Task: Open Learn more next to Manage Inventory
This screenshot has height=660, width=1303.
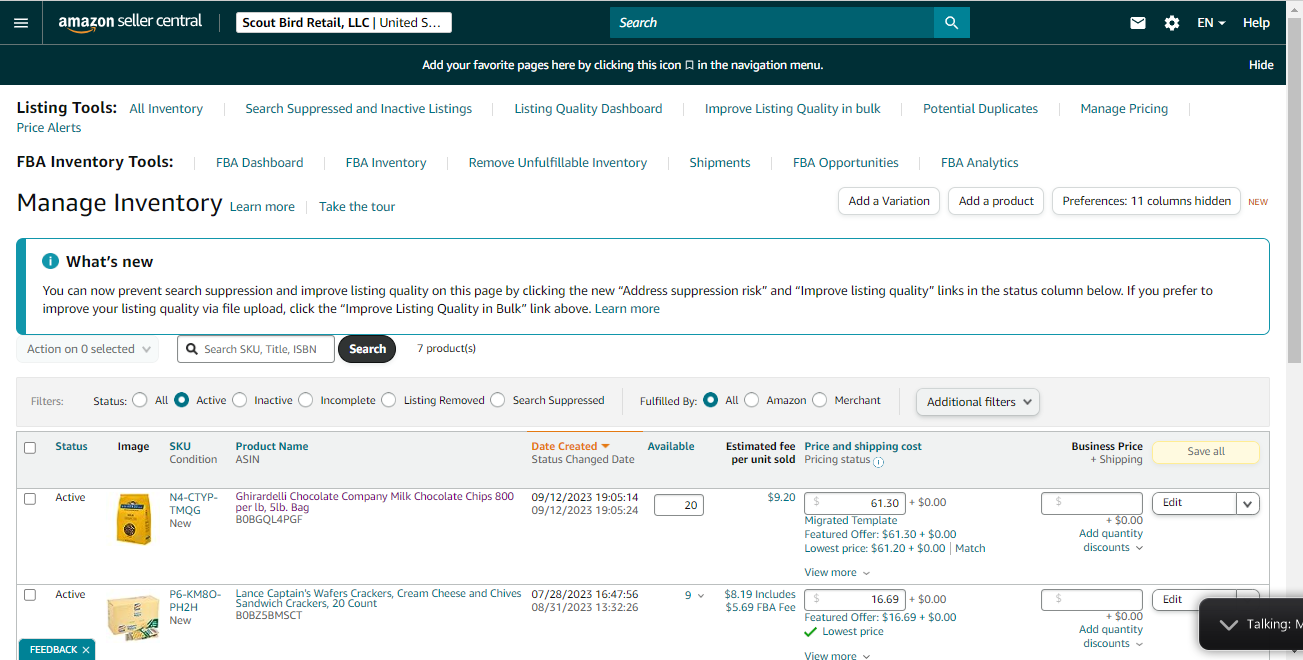Action: coord(262,207)
